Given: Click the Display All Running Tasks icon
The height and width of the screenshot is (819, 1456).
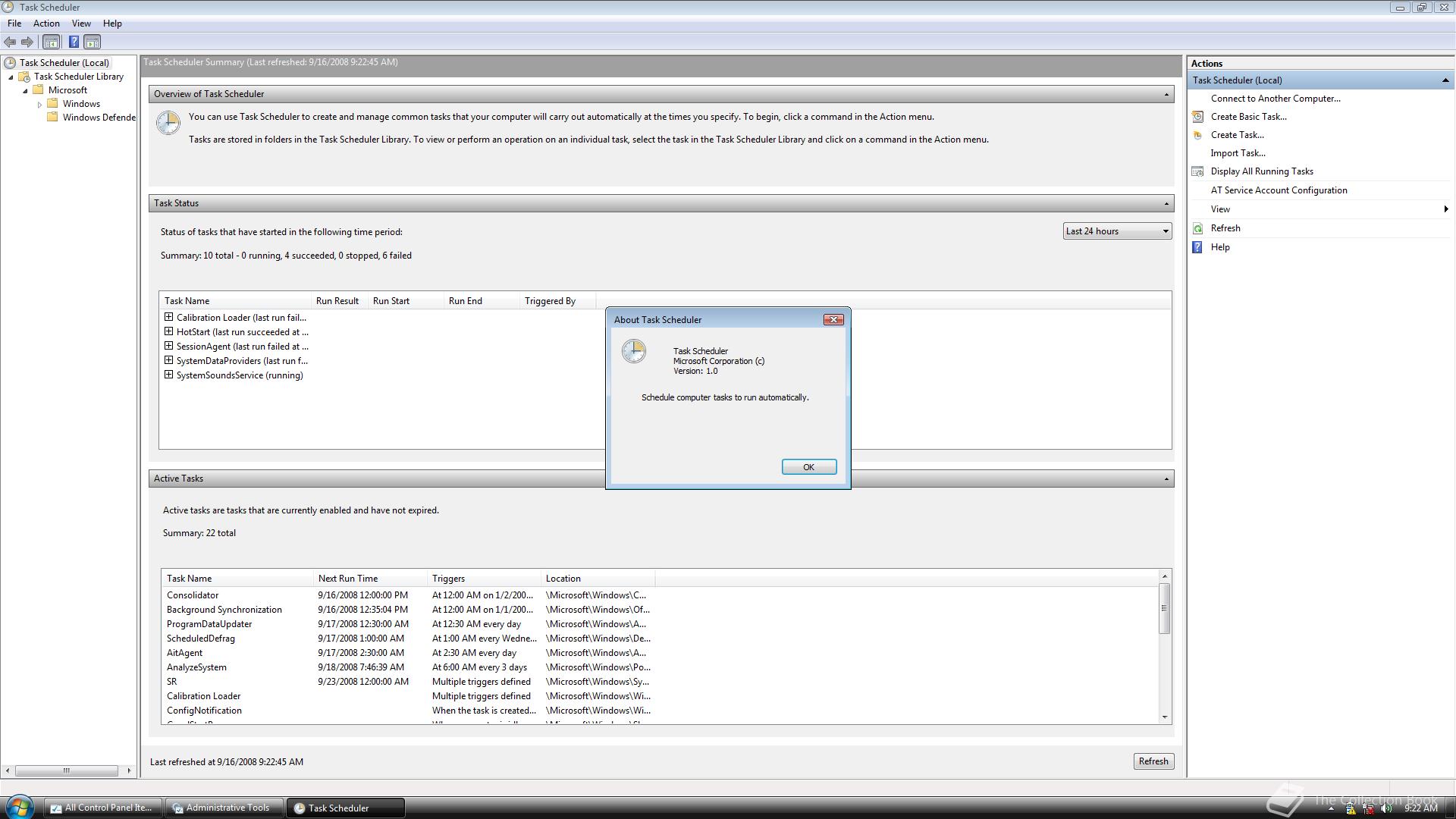Looking at the screenshot, I should [1197, 171].
